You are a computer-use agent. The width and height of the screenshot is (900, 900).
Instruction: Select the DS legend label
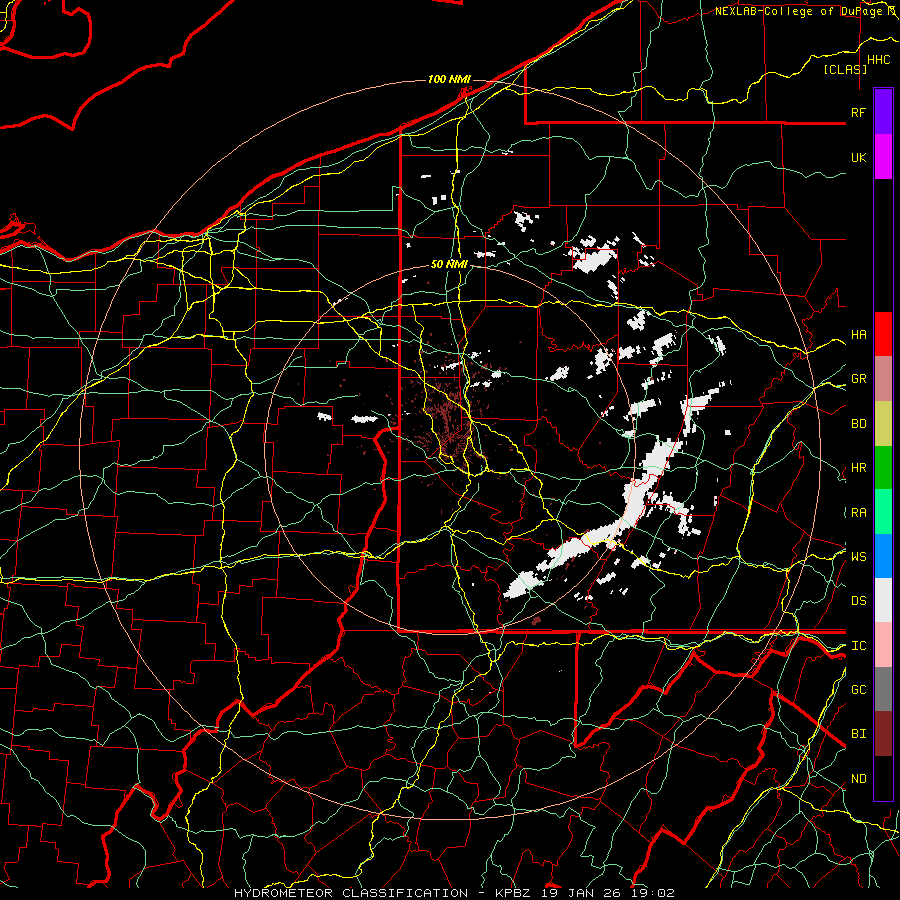tap(858, 601)
